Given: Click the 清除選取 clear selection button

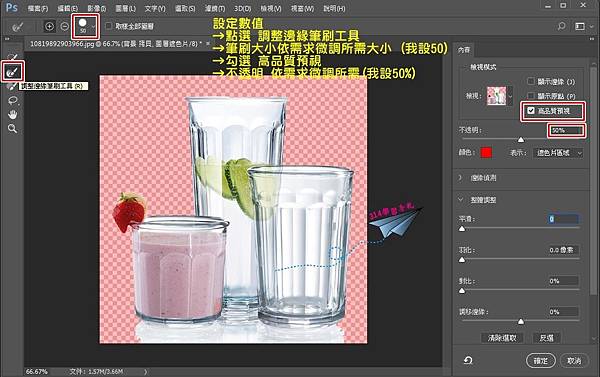Looking at the screenshot, I should (x=502, y=338).
